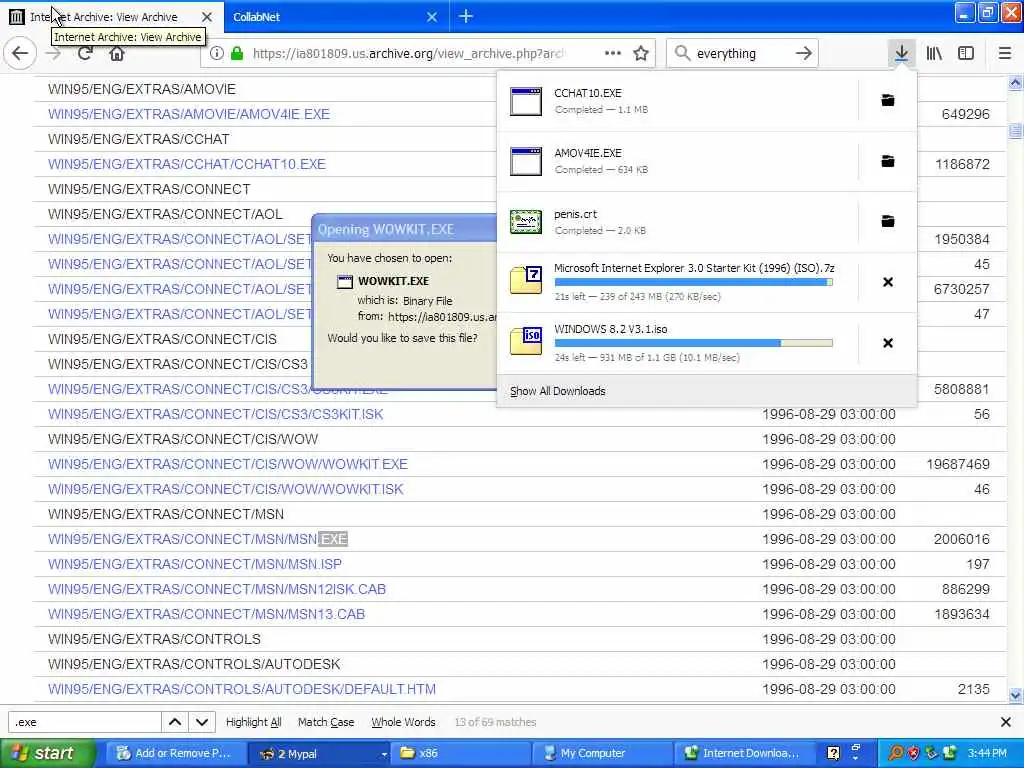Open a new tab with the plus icon

coord(466,16)
